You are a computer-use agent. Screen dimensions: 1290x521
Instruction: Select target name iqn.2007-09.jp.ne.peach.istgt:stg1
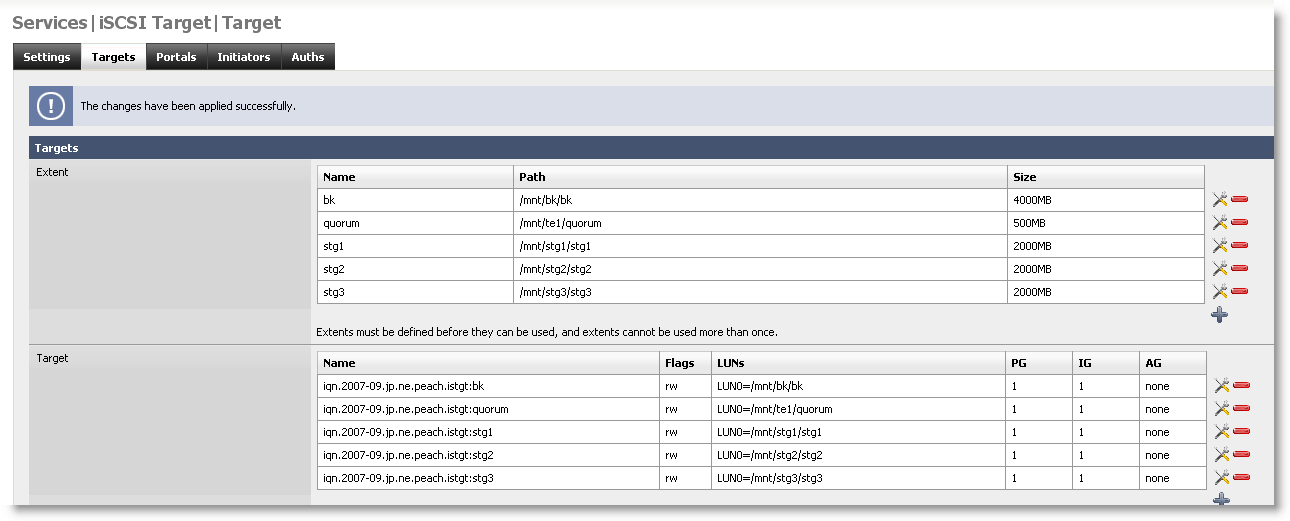(408, 432)
